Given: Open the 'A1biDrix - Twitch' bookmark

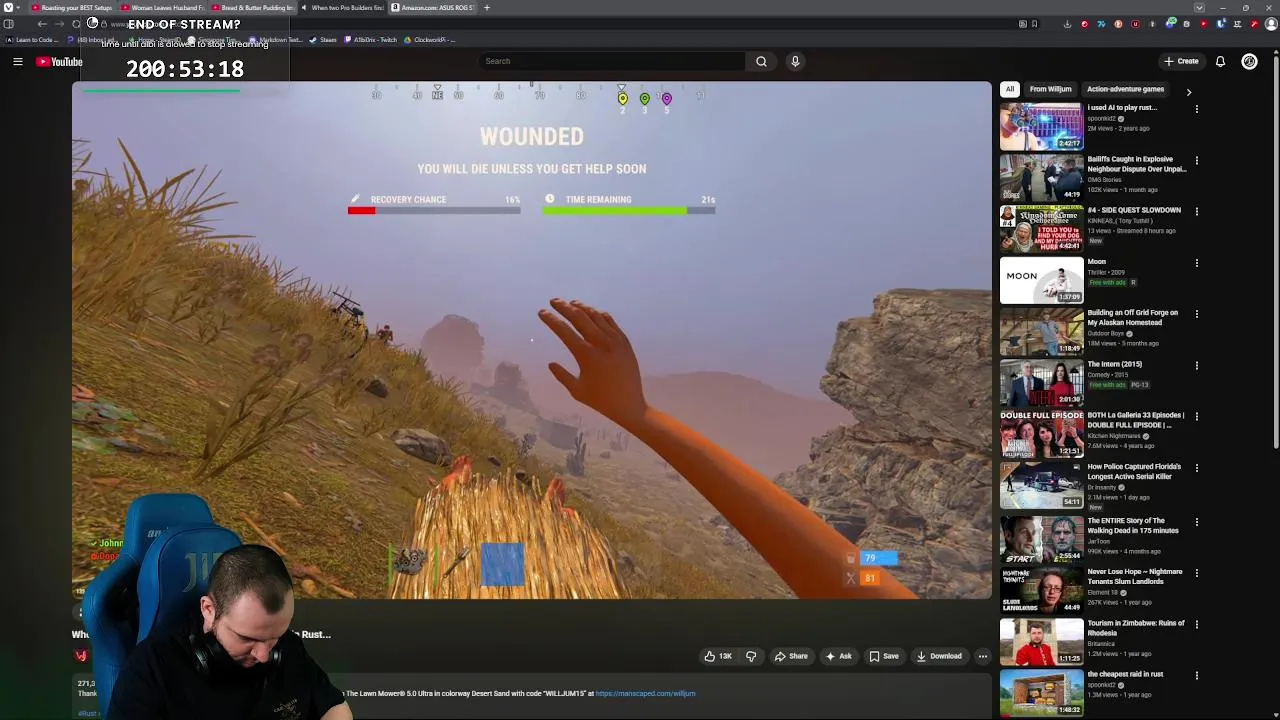Looking at the screenshot, I should point(370,40).
